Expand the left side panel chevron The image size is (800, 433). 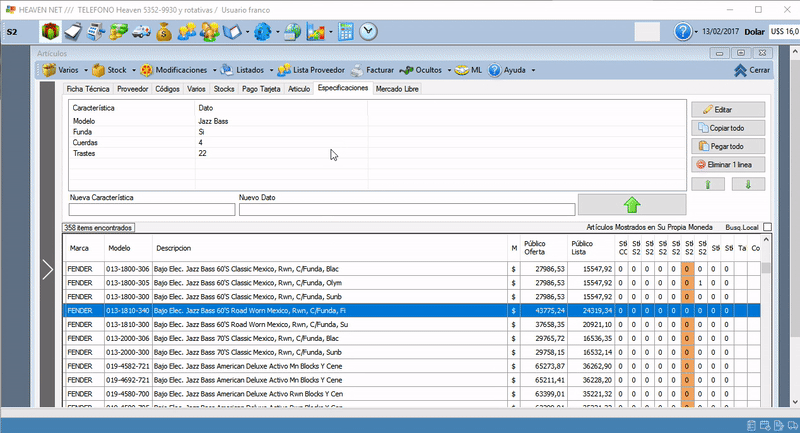pos(47,269)
